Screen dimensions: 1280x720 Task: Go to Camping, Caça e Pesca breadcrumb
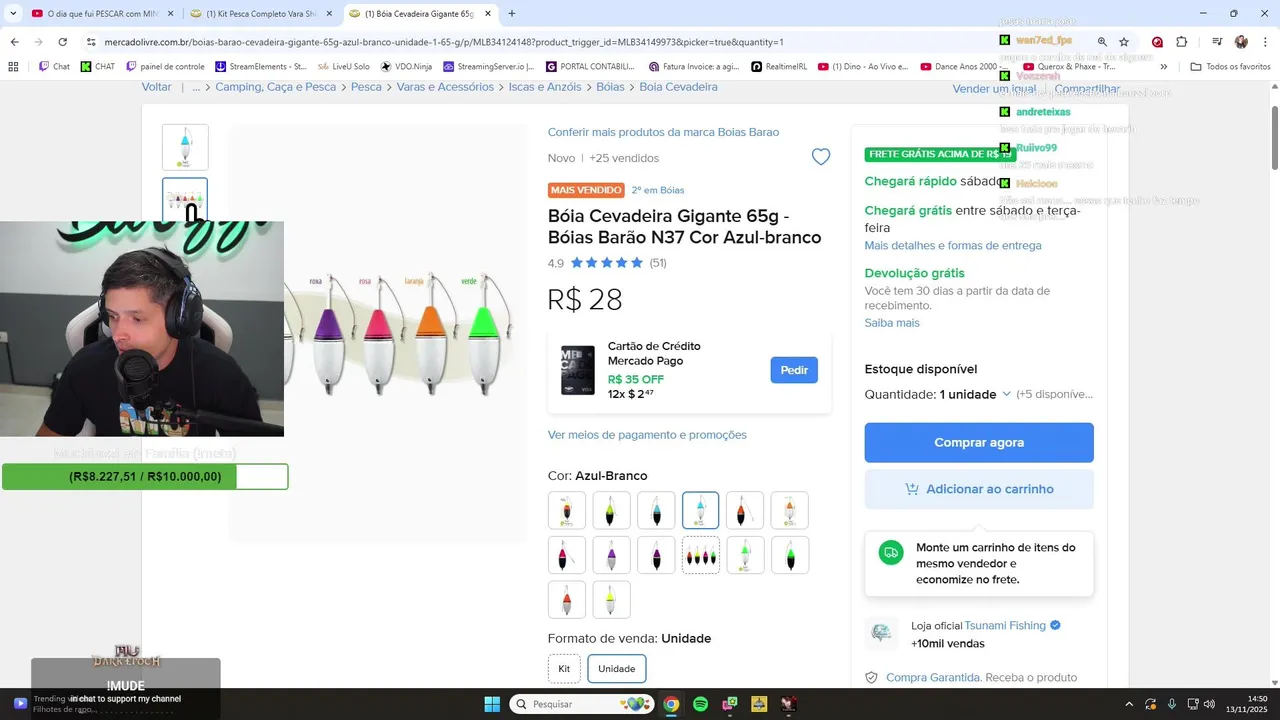[x=276, y=87]
